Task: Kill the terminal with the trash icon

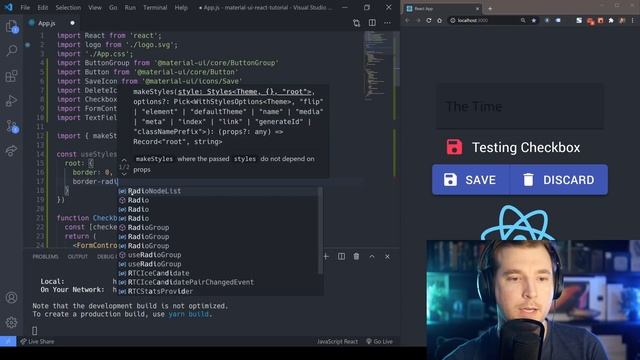Action: pos(356,256)
